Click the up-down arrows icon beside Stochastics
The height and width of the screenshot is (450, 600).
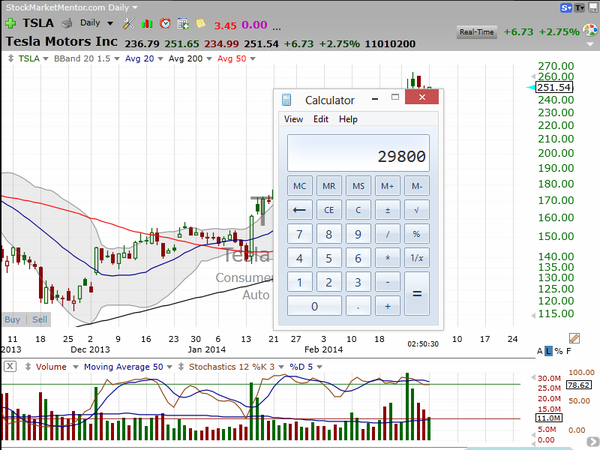(x=181, y=367)
